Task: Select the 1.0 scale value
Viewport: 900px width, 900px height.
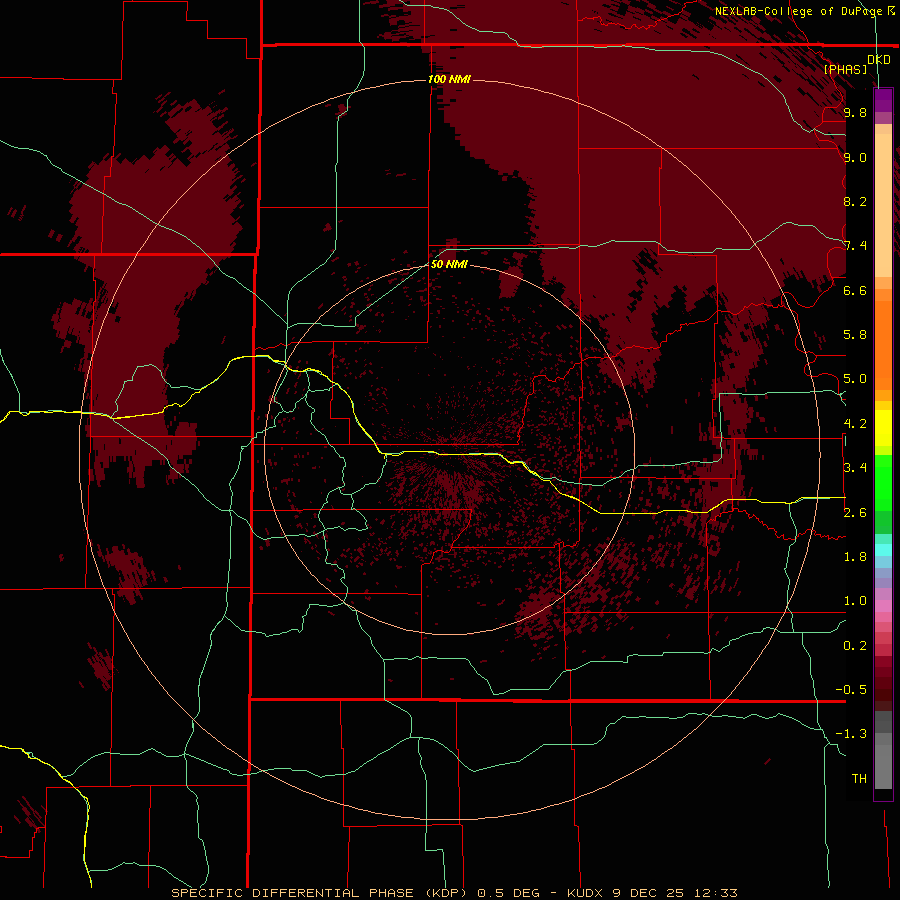Action: click(x=855, y=601)
